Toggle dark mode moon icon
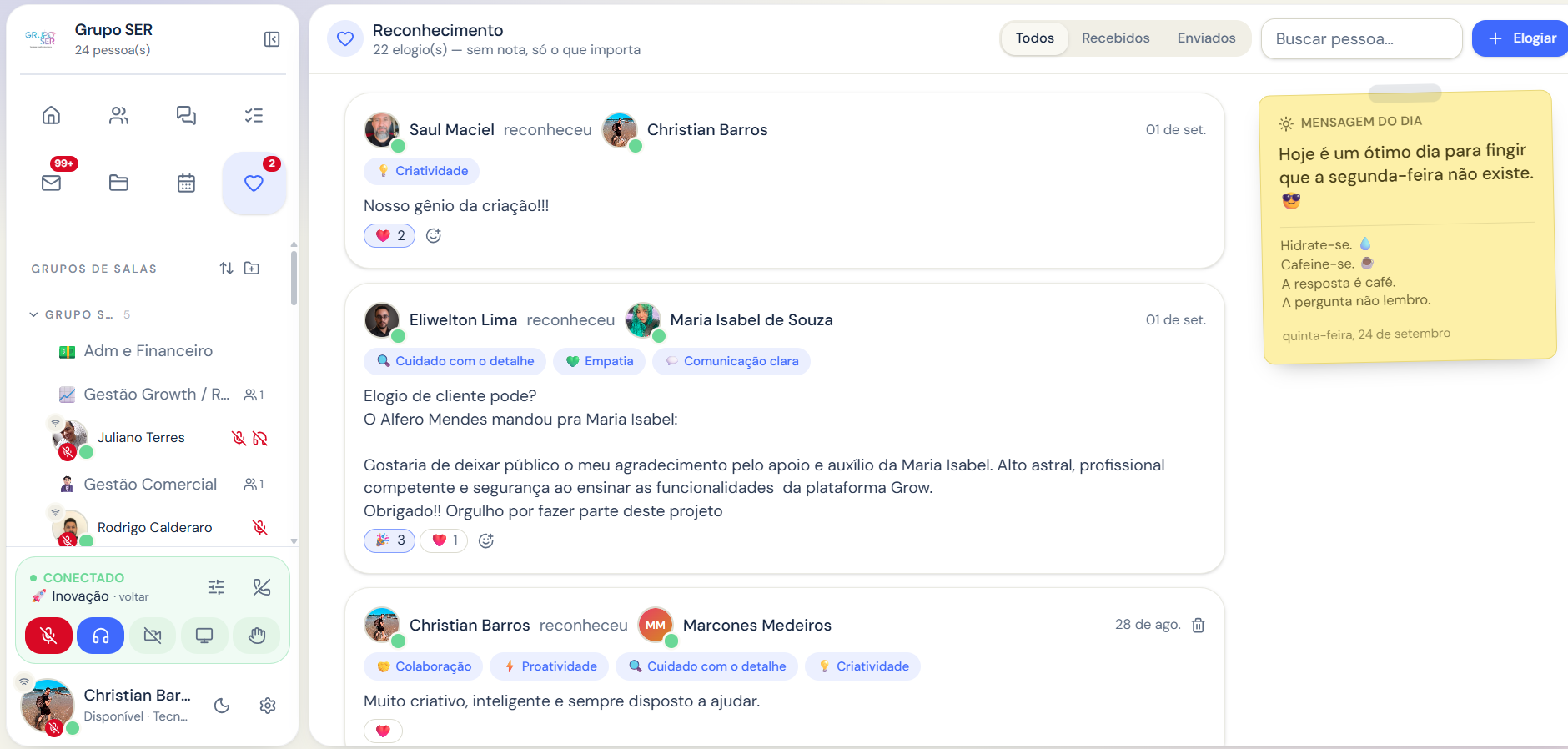 click(222, 706)
